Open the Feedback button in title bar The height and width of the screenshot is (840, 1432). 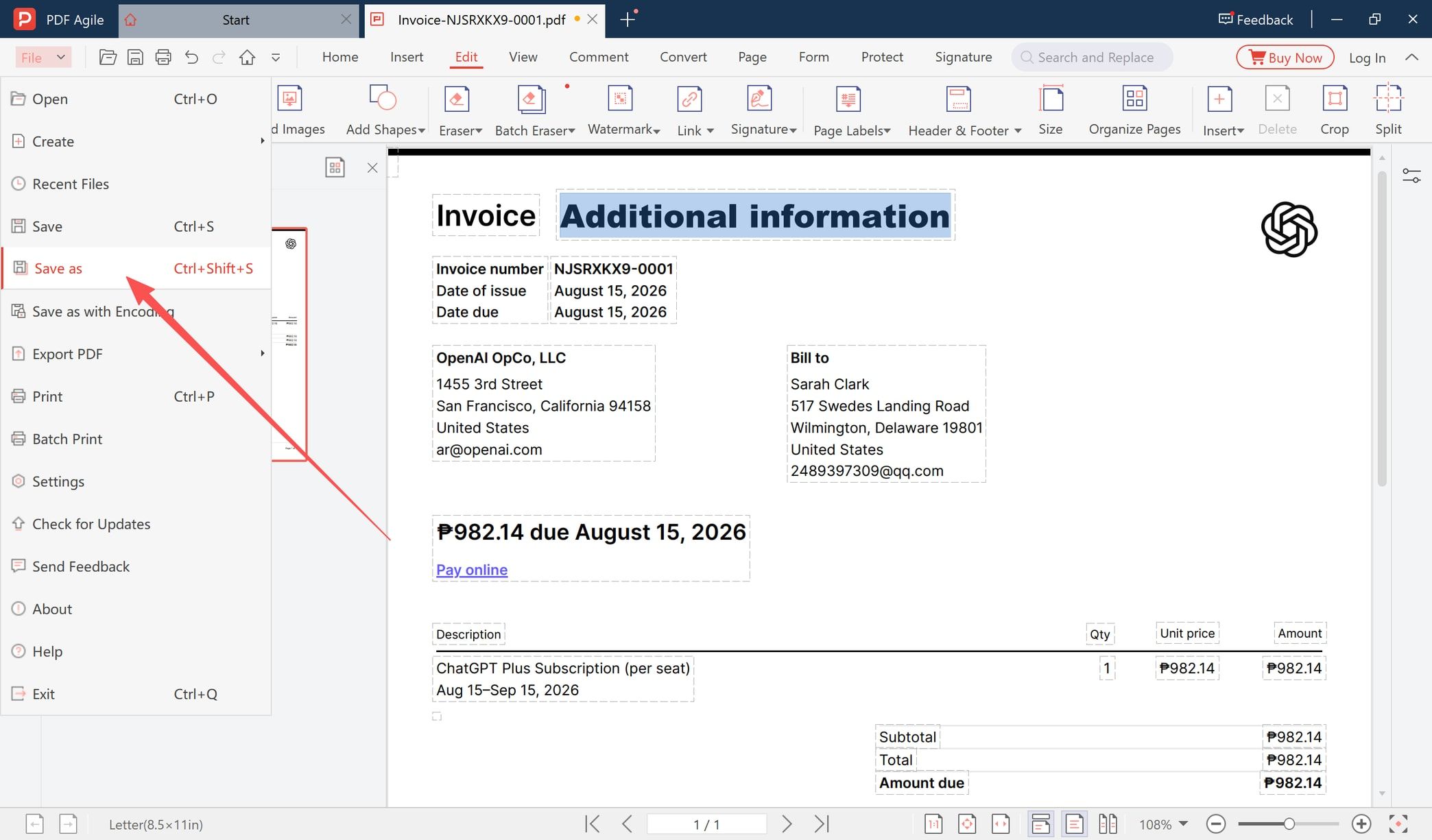tap(1256, 19)
